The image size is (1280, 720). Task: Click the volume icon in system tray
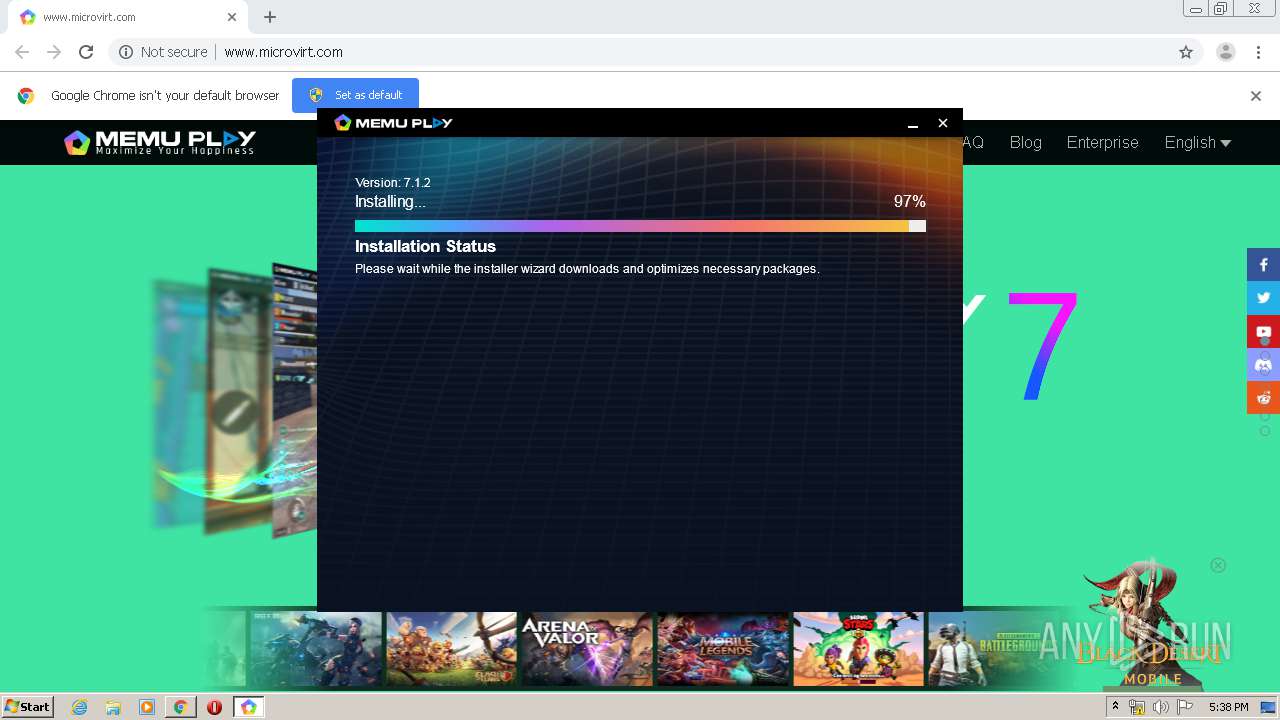[x=1161, y=707]
